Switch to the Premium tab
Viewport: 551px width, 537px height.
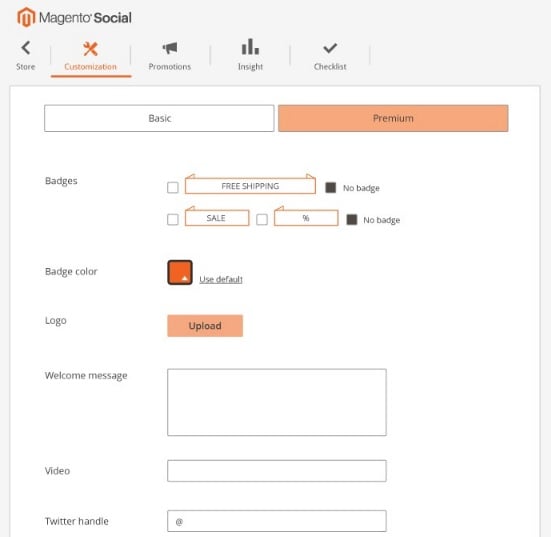(x=393, y=118)
